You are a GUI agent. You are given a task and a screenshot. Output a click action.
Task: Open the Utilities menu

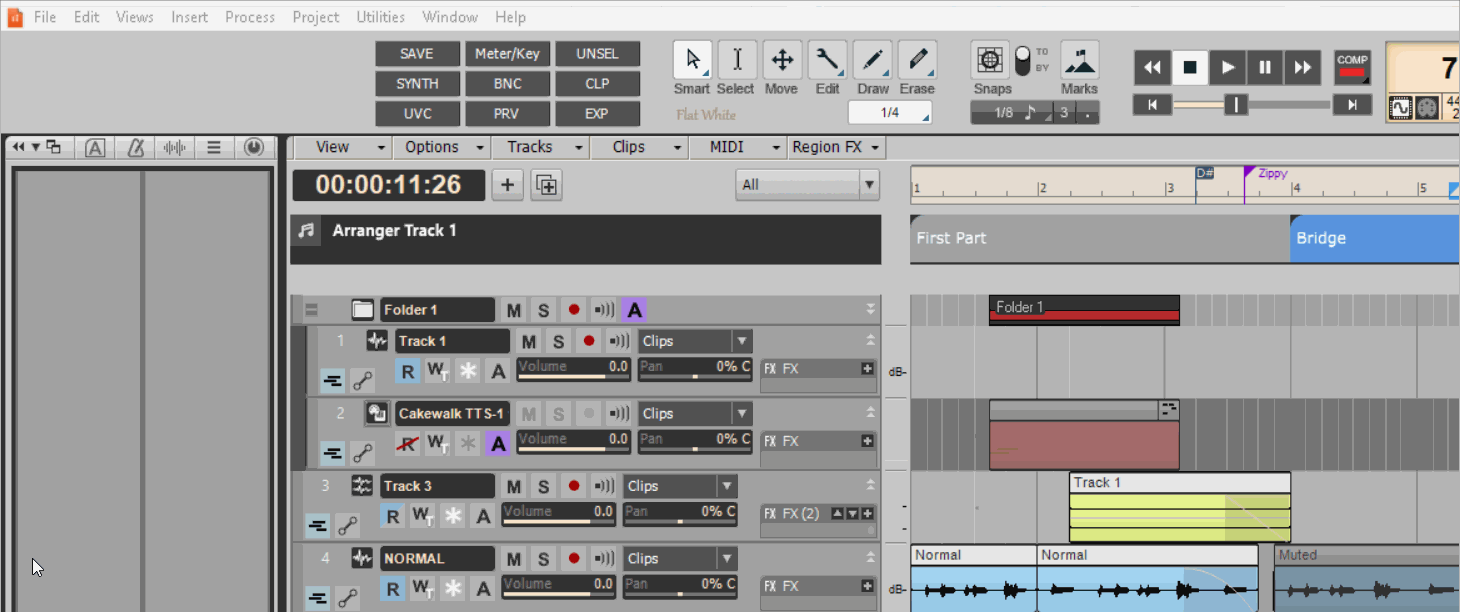tap(380, 17)
